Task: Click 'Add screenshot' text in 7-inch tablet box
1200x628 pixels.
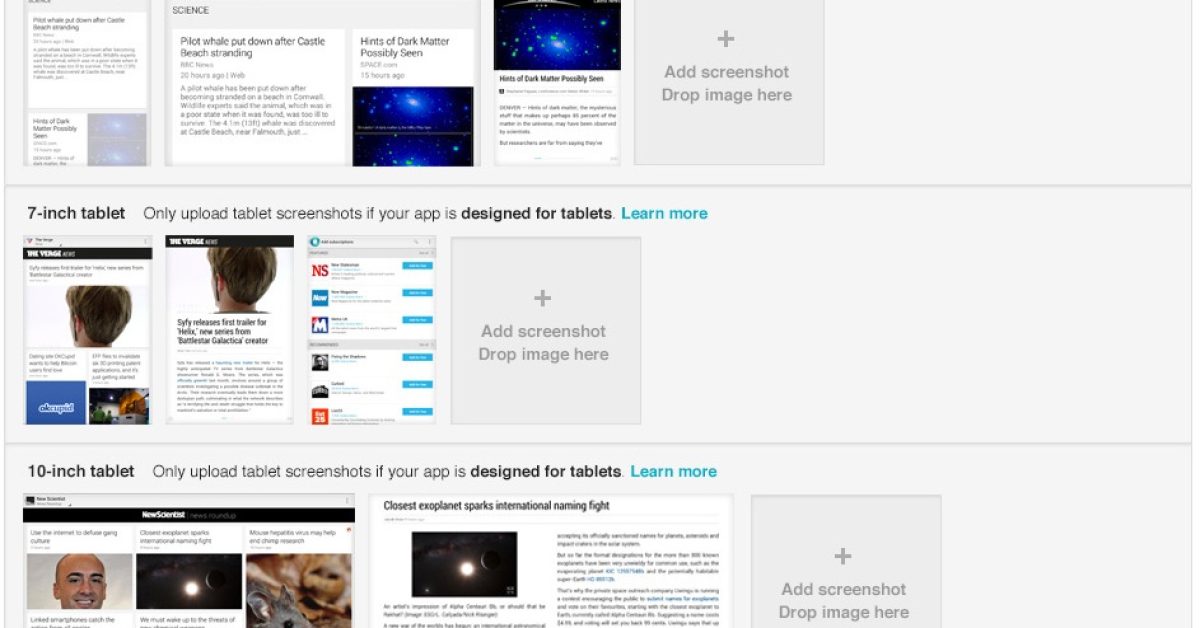Action: click(x=543, y=331)
